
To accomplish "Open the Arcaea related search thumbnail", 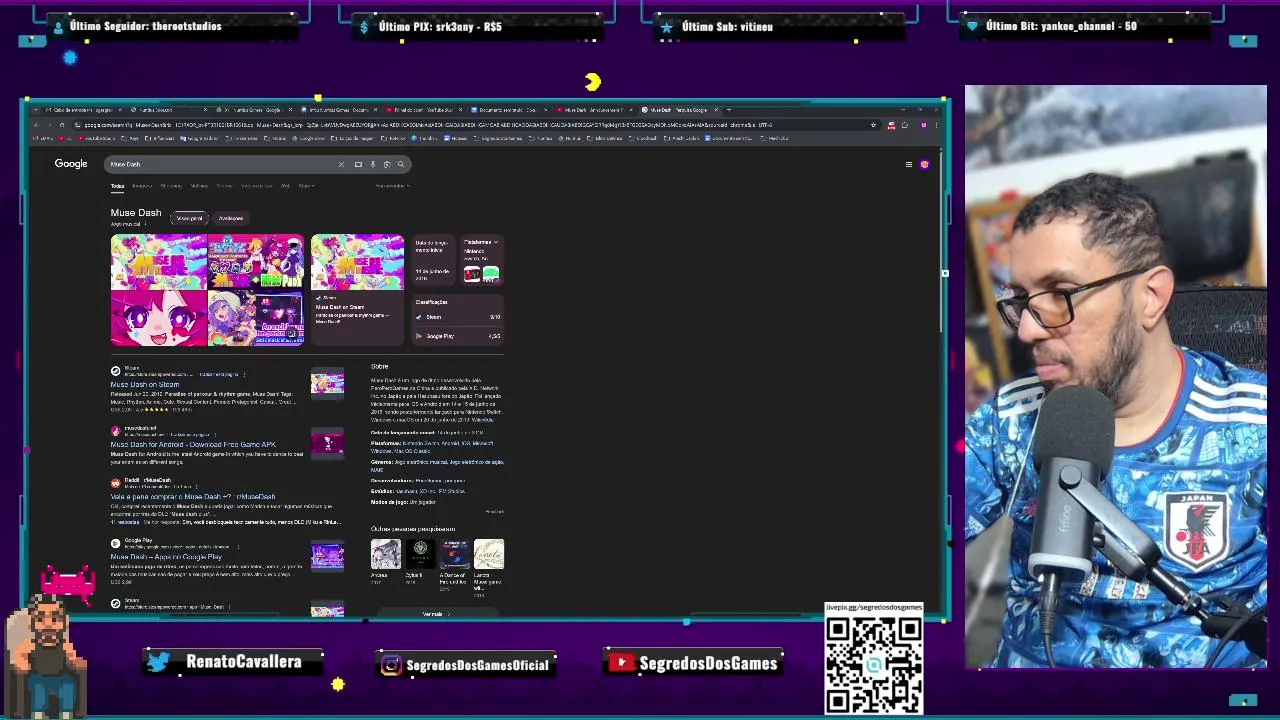I will (x=385, y=554).
